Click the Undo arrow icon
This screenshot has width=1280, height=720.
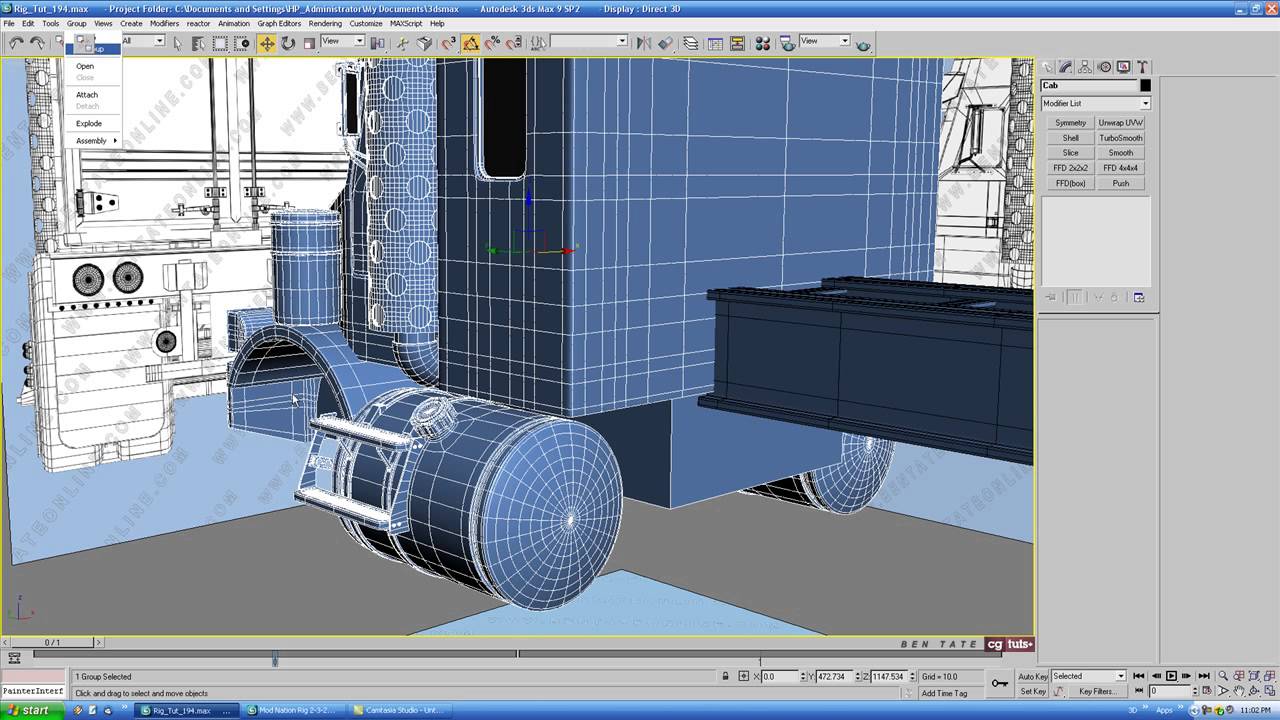[x=16, y=43]
